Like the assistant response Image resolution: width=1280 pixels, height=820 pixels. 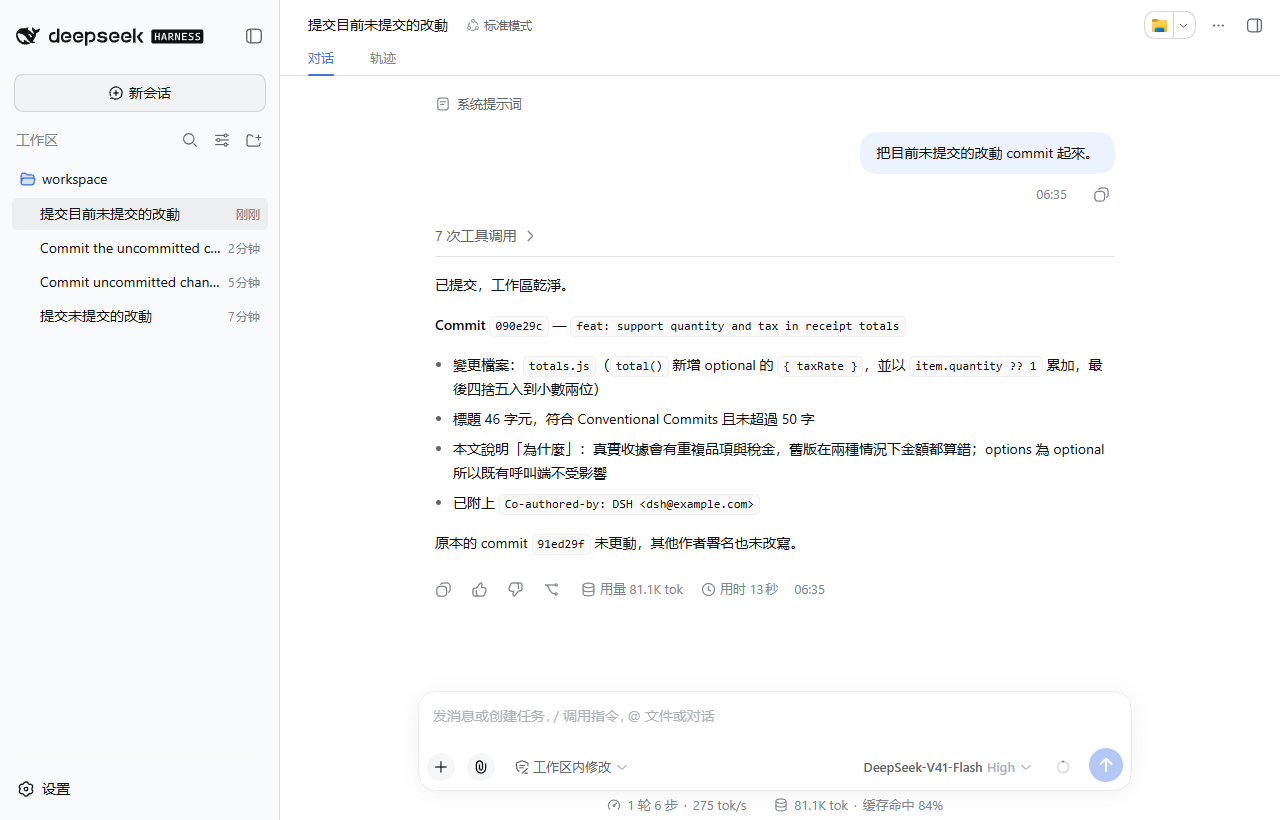(479, 590)
